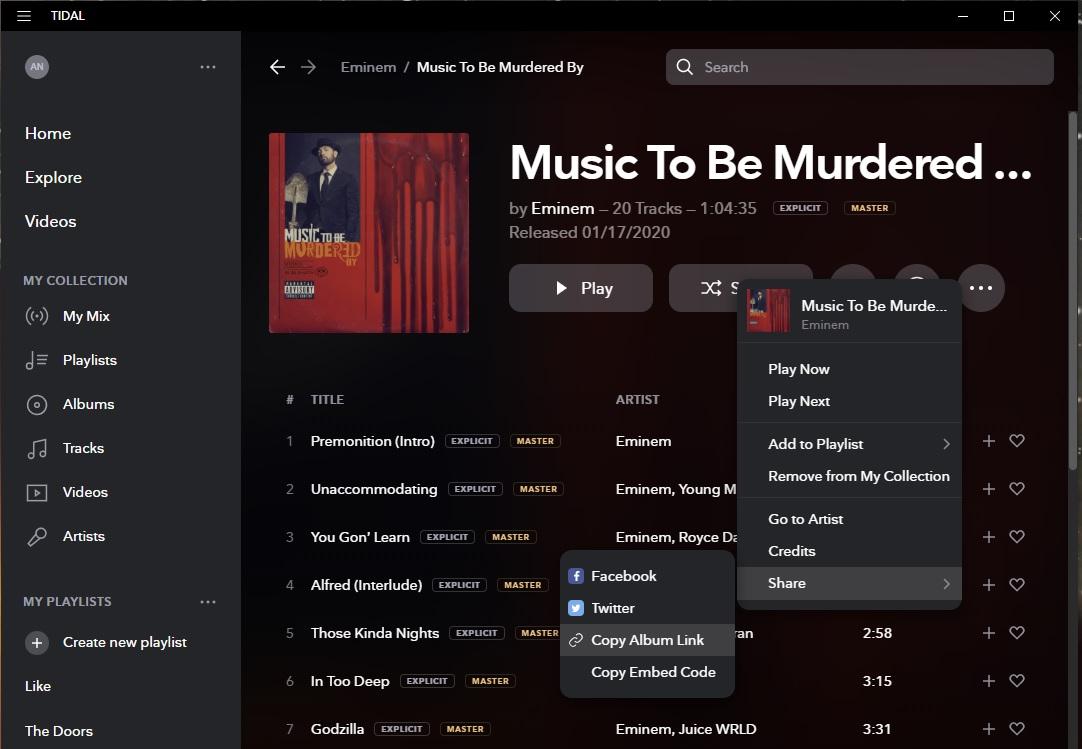The width and height of the screenshot is (1082, 749).
Task: Open My Playlists three-dot options
Action: coord(208,602)
